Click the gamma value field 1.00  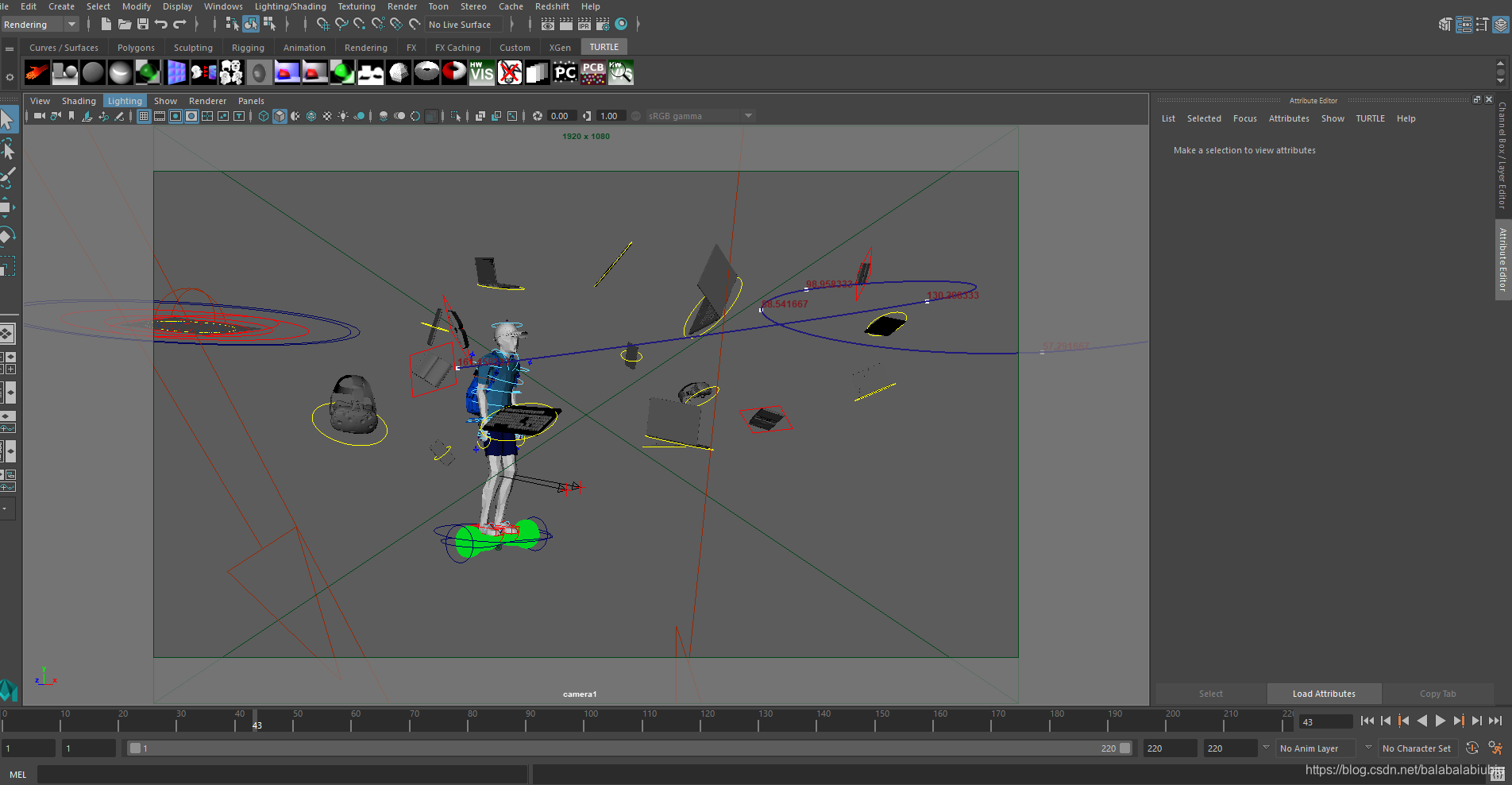[x=611, y=116]
